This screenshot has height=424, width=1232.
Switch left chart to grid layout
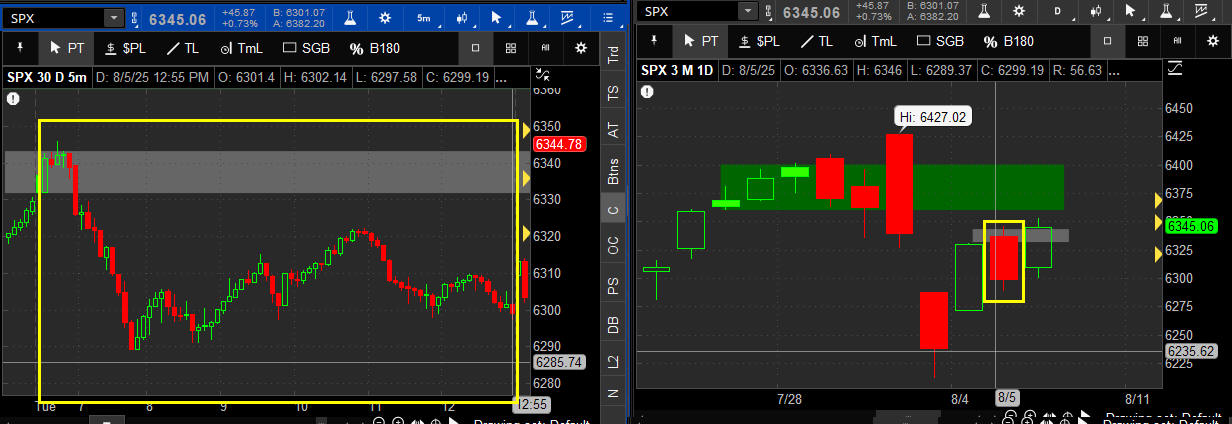(511, 48)
